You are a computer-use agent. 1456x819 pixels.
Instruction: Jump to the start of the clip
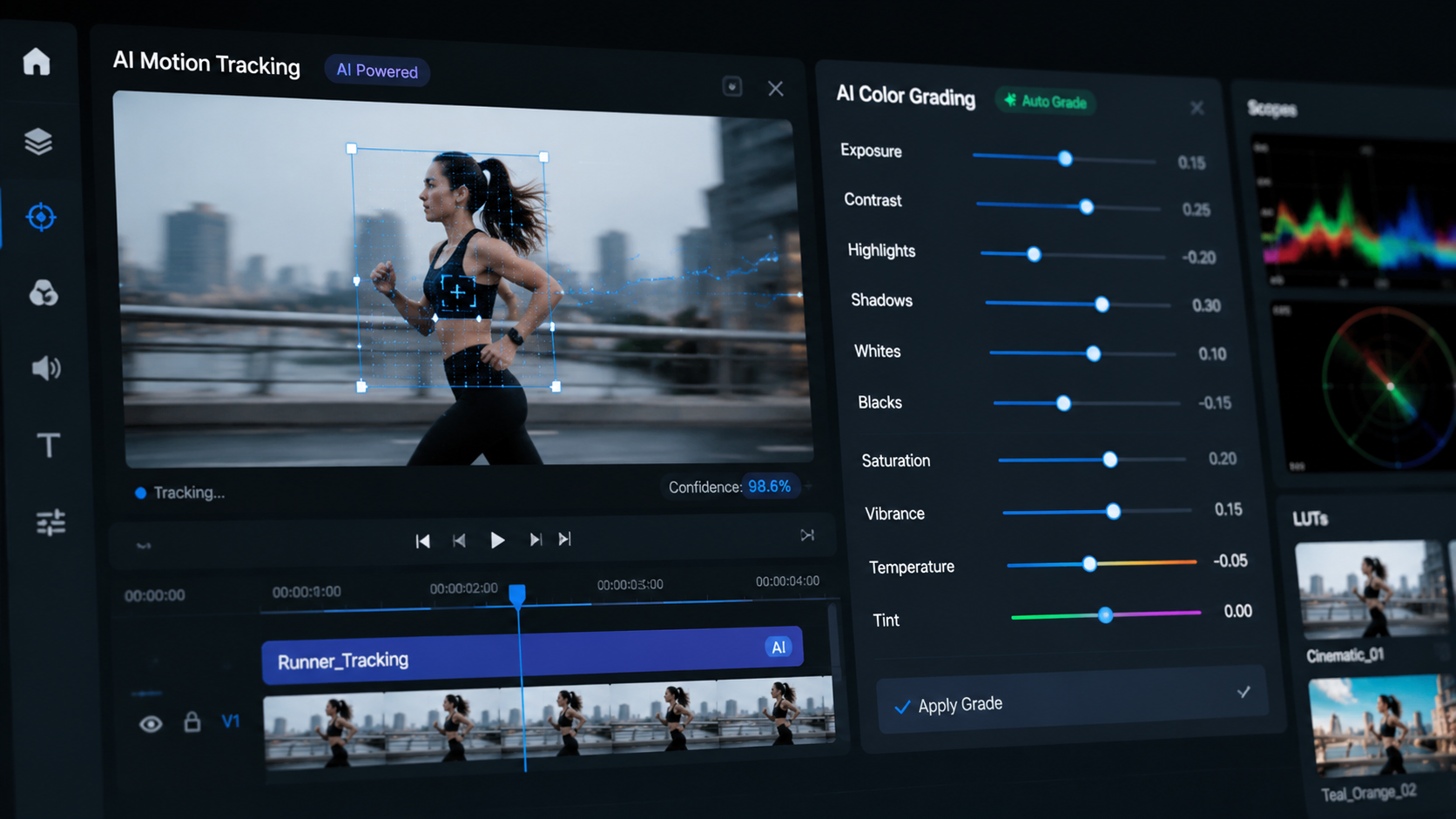[422, 541]
